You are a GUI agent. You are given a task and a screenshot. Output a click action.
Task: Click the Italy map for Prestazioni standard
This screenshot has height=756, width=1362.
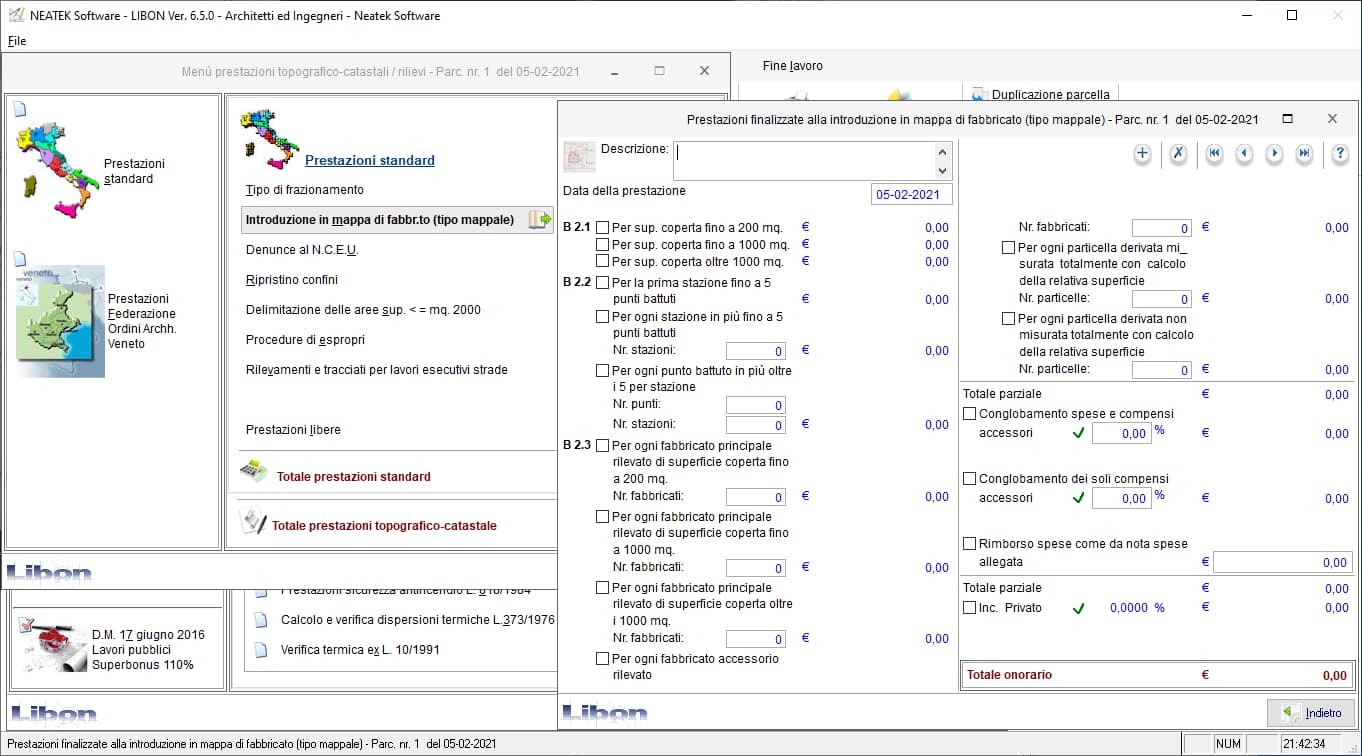[x=59, y=170]
